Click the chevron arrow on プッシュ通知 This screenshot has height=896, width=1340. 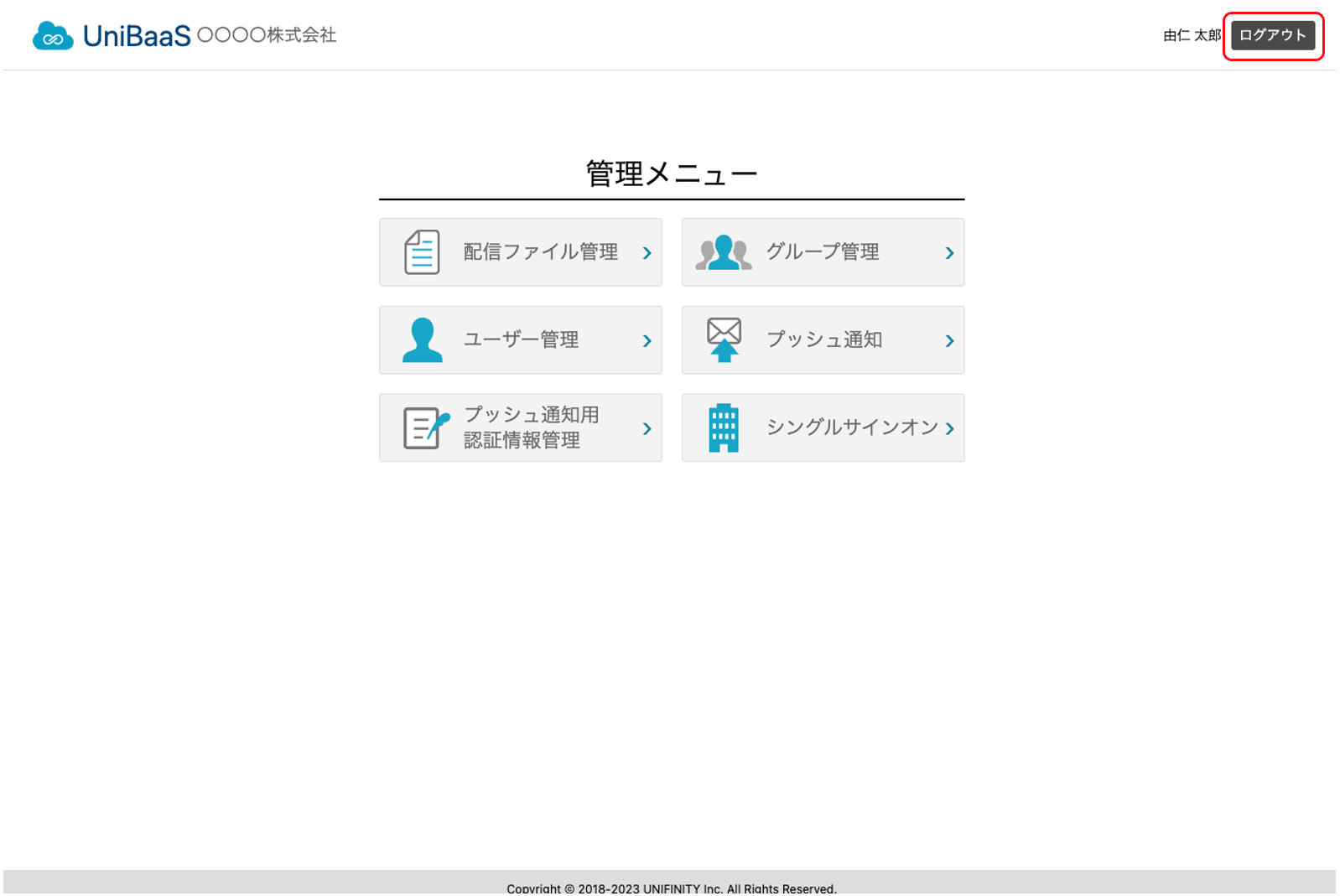tap(949, 341)
